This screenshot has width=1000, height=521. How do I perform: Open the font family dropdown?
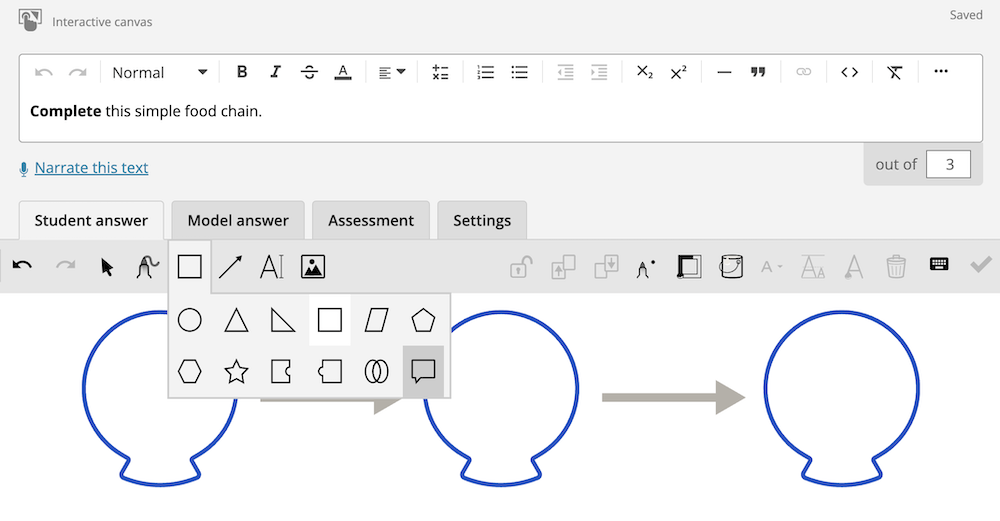[772, 267]
